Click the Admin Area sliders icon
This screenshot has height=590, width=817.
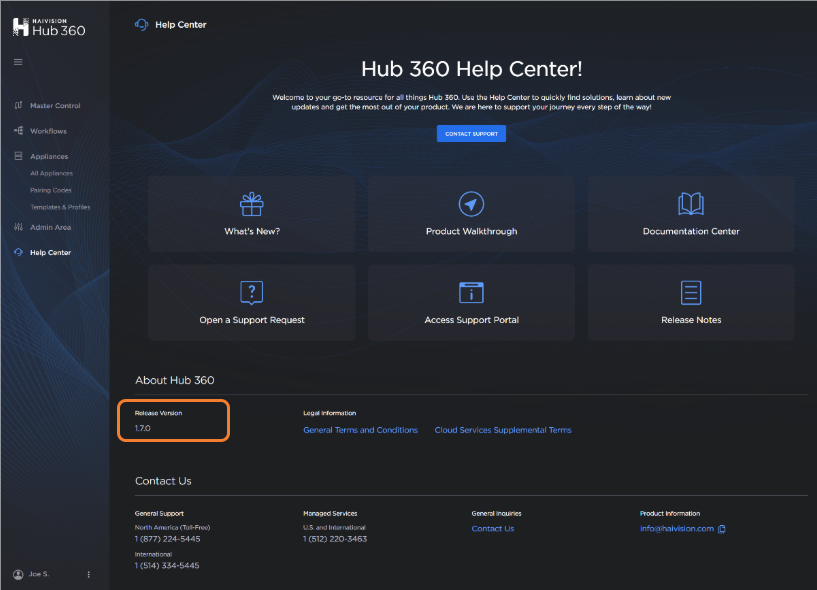point(18,227)
